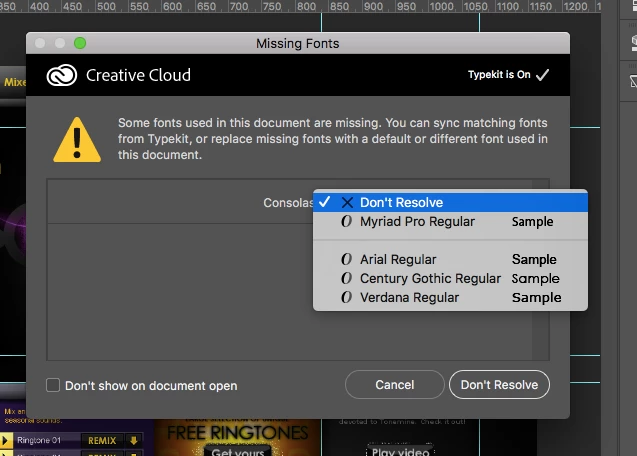Viewport: 637px width, 456px height.
Task: Click the italic O icon beside Myriad Pro
Action: (x=347, y=221)
